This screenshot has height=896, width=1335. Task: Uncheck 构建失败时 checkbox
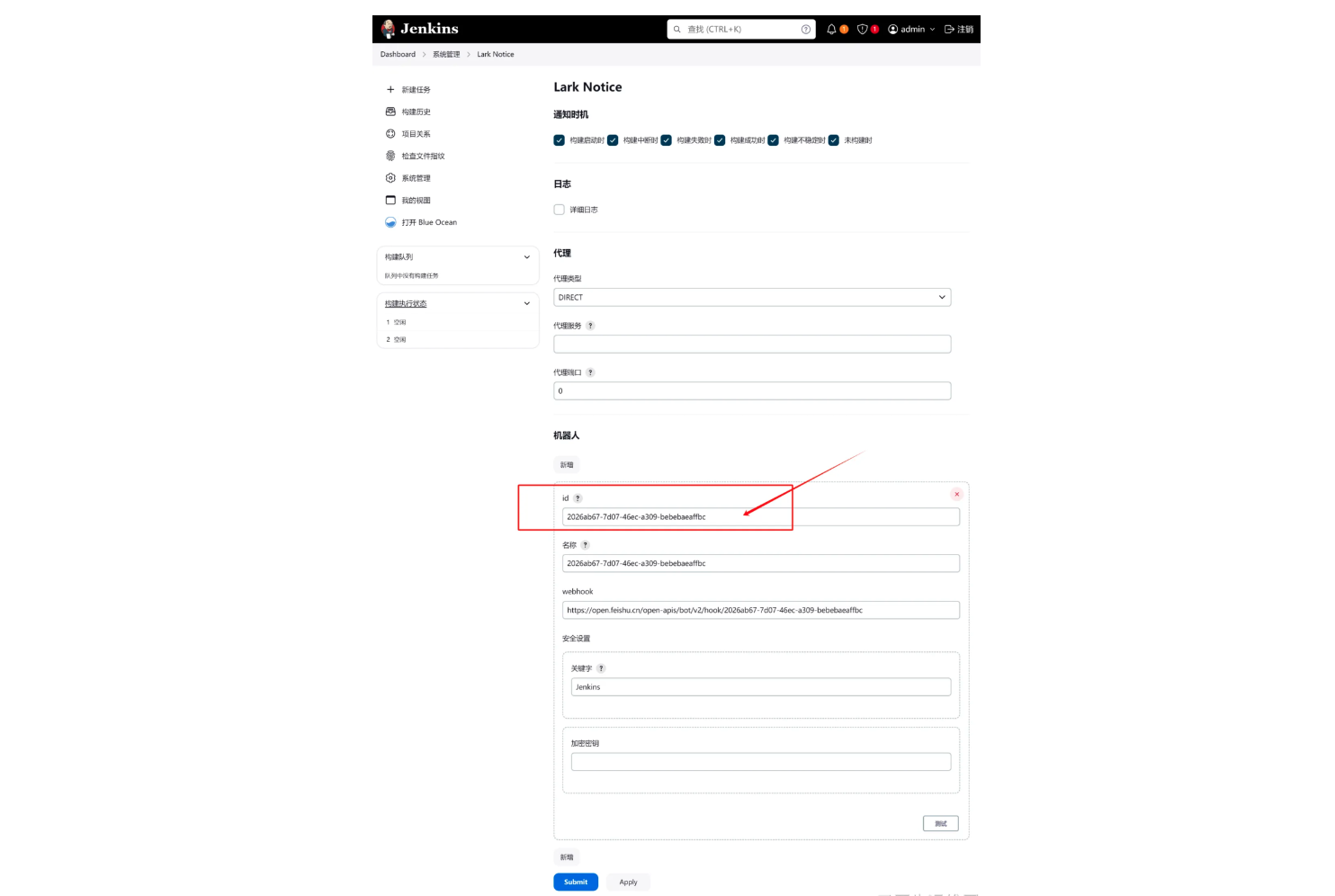666,140
